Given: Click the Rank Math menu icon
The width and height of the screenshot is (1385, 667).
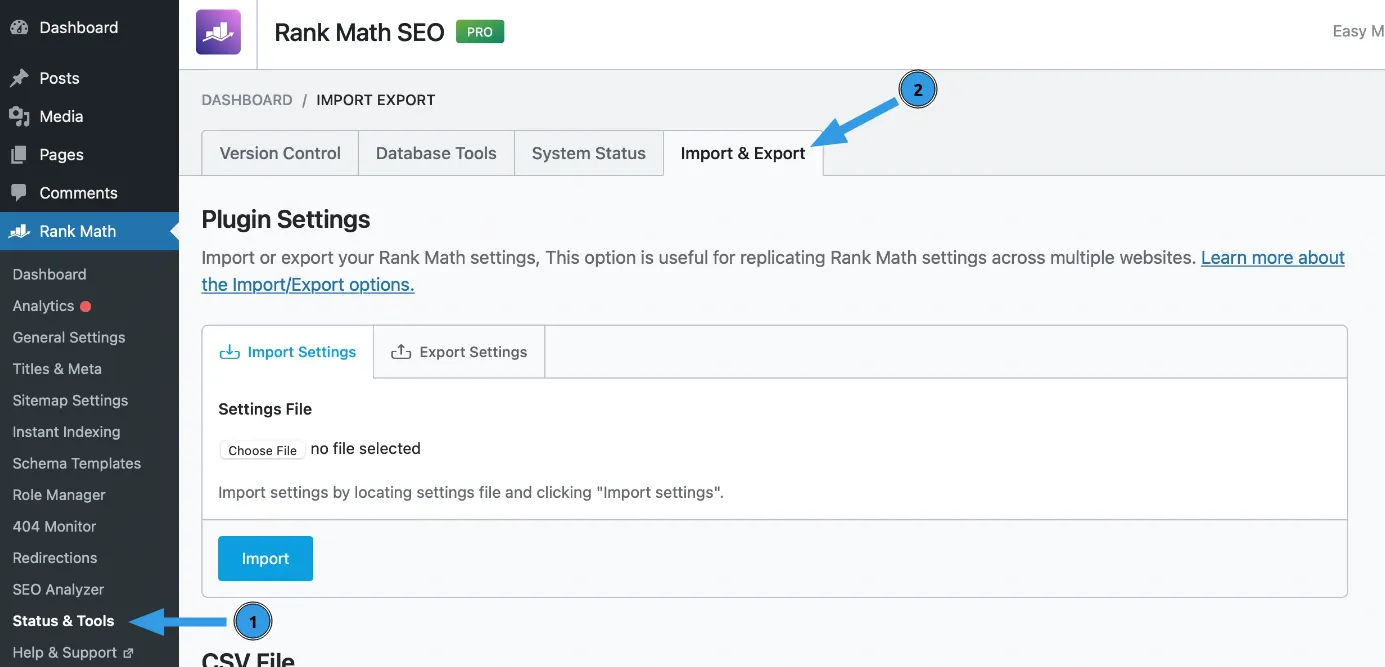Looking at the screenshot, I should click(x=19, y=231).
